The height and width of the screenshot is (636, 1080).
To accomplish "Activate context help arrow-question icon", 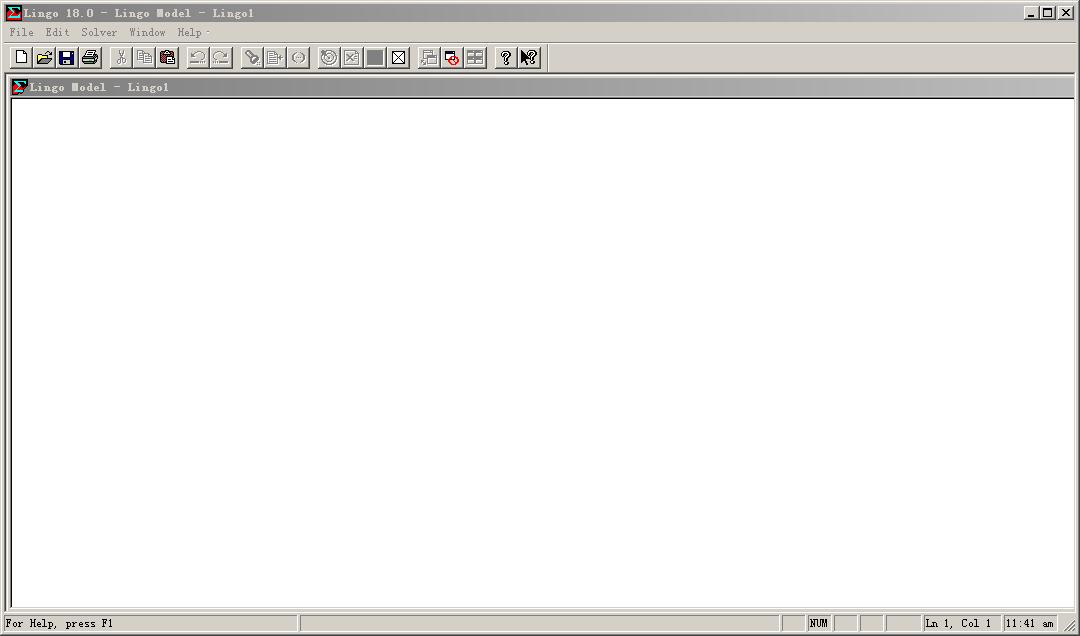I will pos(529,58).
